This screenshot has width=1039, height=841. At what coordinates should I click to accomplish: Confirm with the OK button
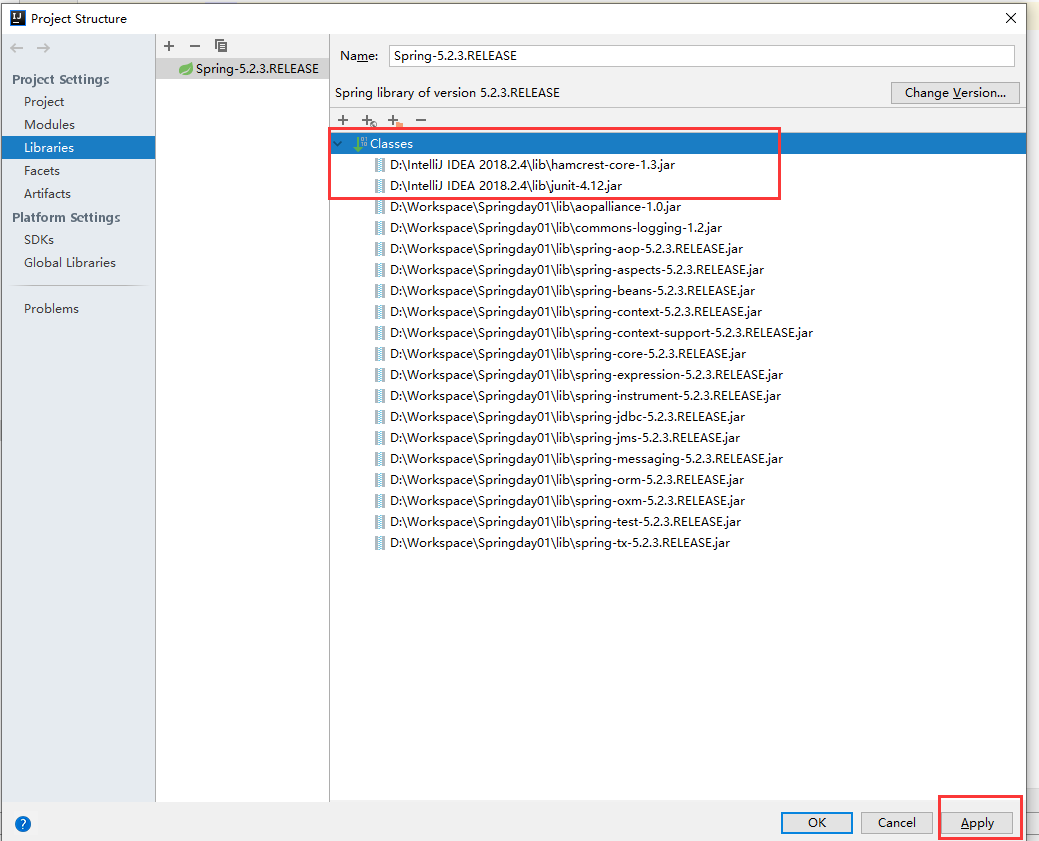(816, 822)
